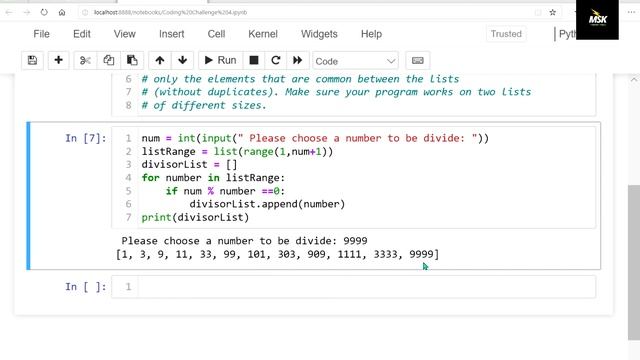Click the divisor list output text

click(x=278, y=254)
